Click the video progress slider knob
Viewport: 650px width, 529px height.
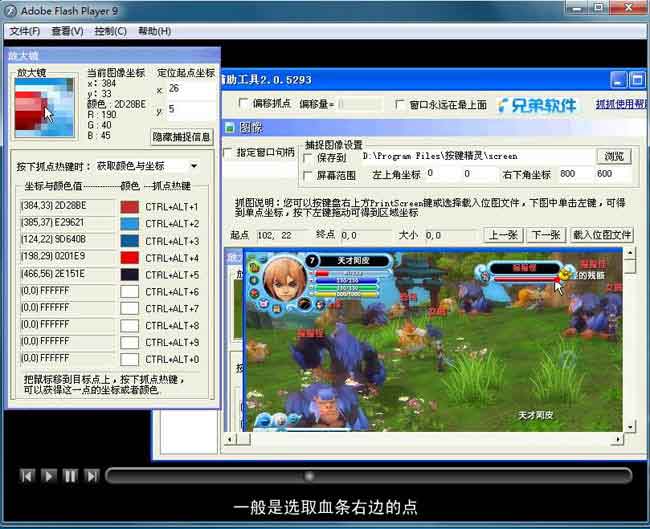pyautogui.click(x=309, y=476)
